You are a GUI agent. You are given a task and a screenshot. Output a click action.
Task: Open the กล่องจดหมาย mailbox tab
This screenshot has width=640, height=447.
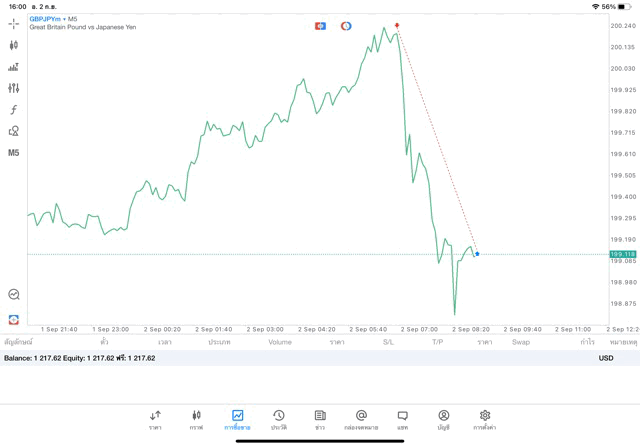tap(361, 419)
